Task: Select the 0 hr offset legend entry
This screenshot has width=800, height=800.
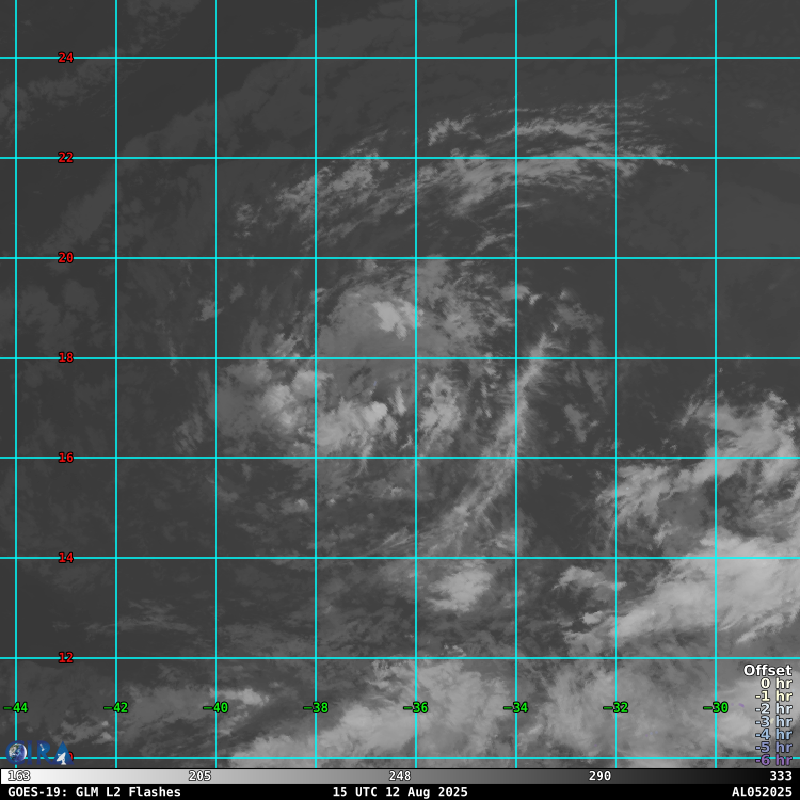Action: pos(776,683)
